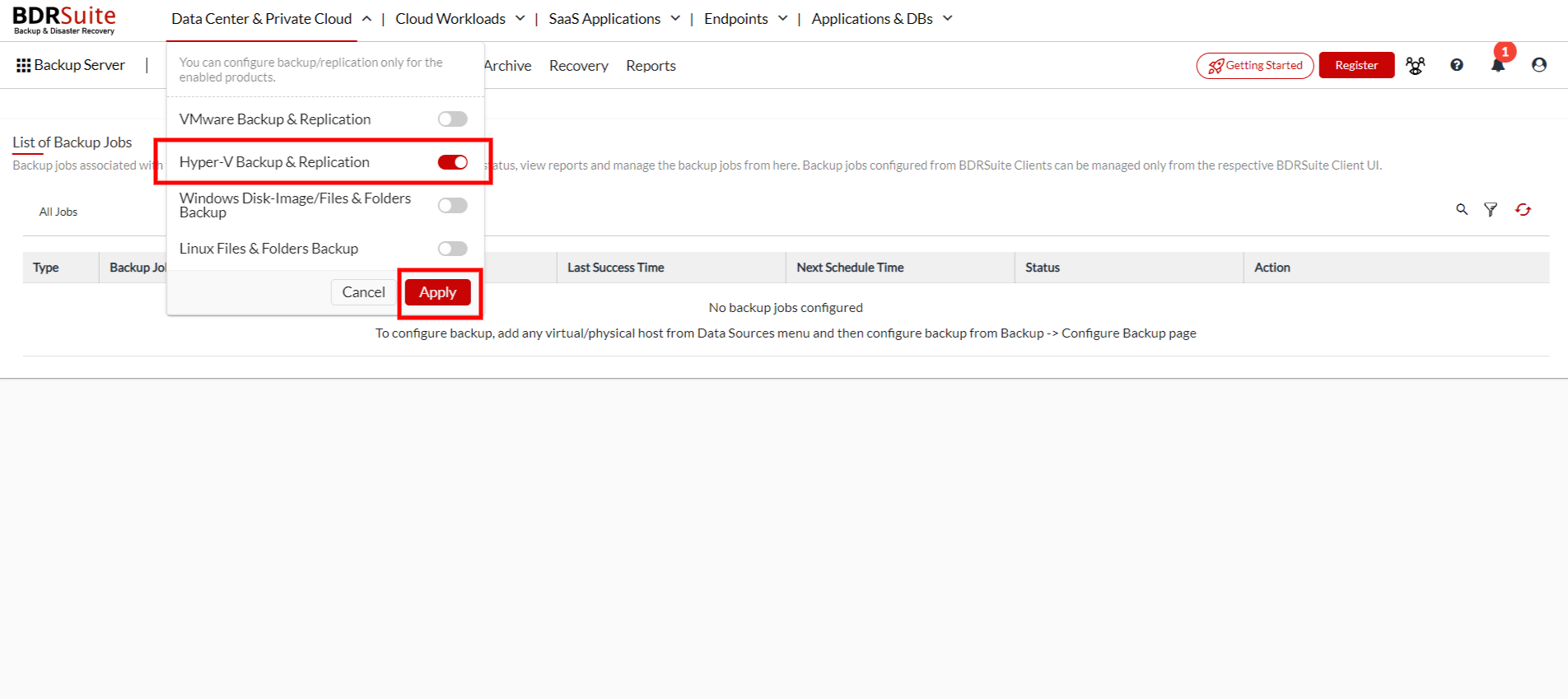Screen dimensions: 1568x699
Task: Enable Linux Files & Folders Backup toggle
Action: point(452,249)
